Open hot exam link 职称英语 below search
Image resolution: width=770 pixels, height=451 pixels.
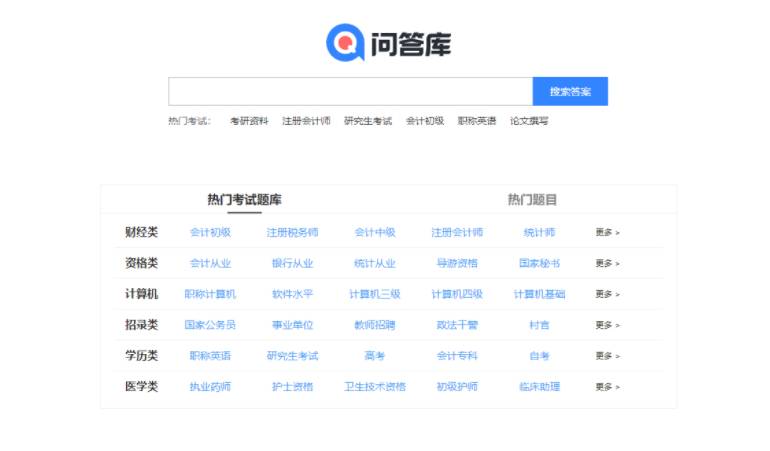pos(477,121)
